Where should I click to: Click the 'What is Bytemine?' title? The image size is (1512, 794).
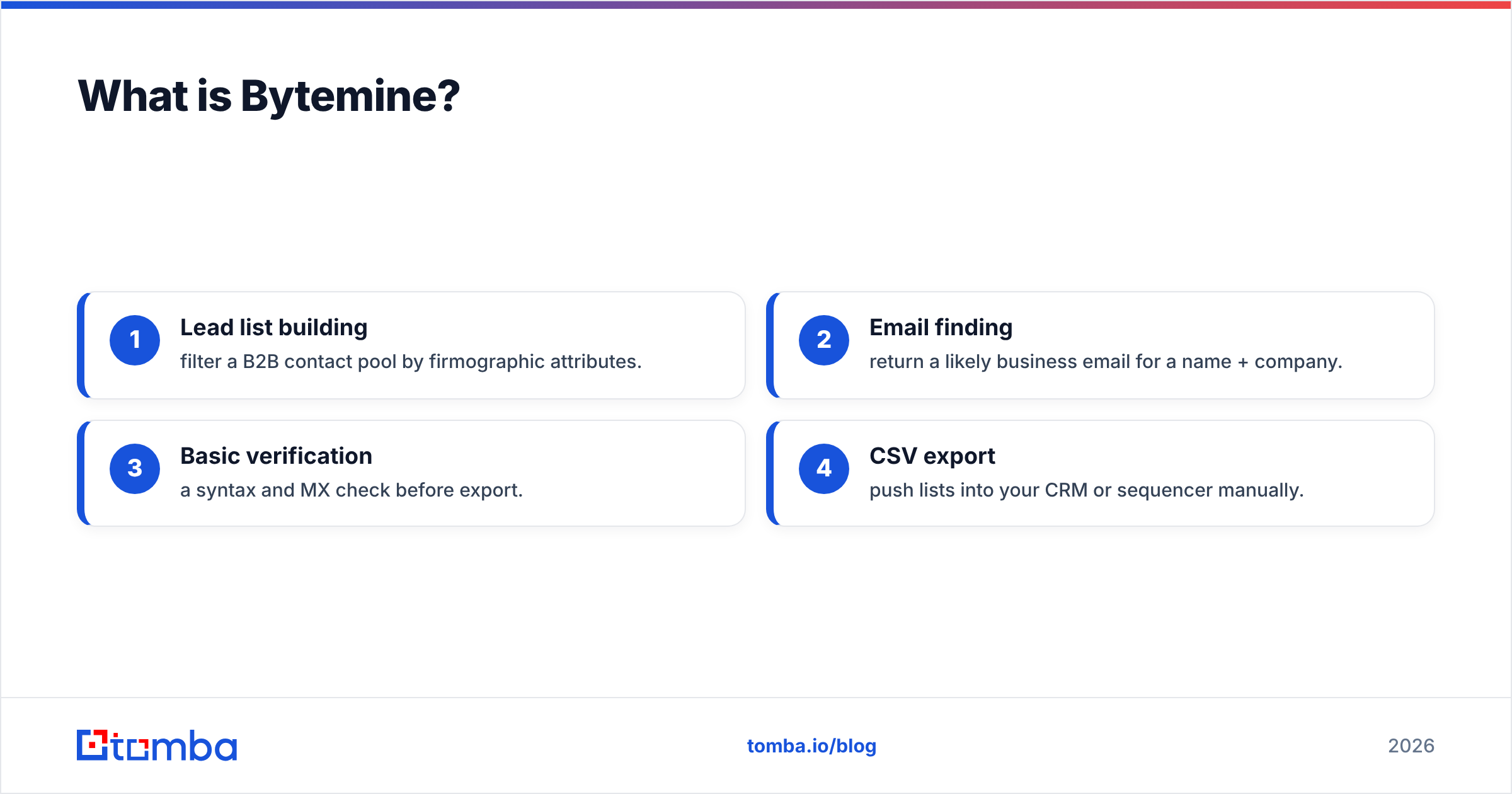click(269, 96)
